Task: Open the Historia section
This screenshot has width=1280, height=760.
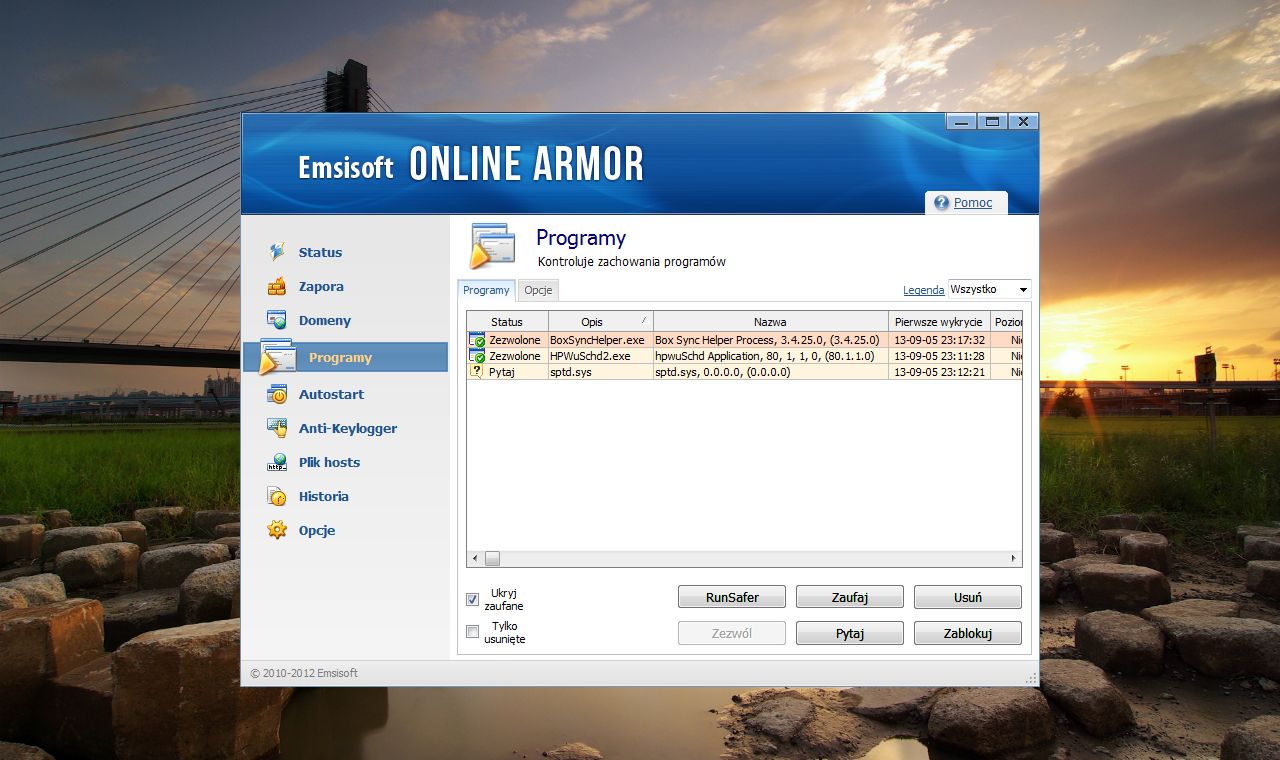Action: click(x=324, y=496)
